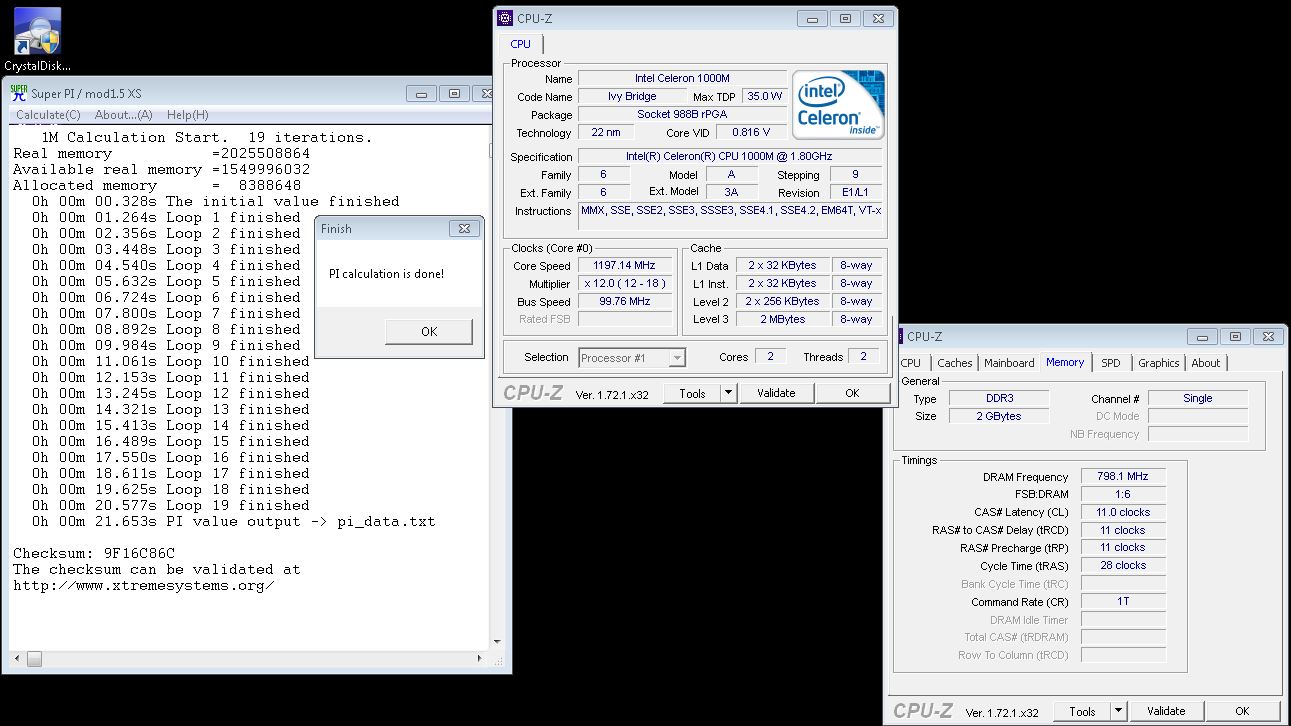
Task: Click Tools button in processor CPU-Z window
Action: [692, 393]
